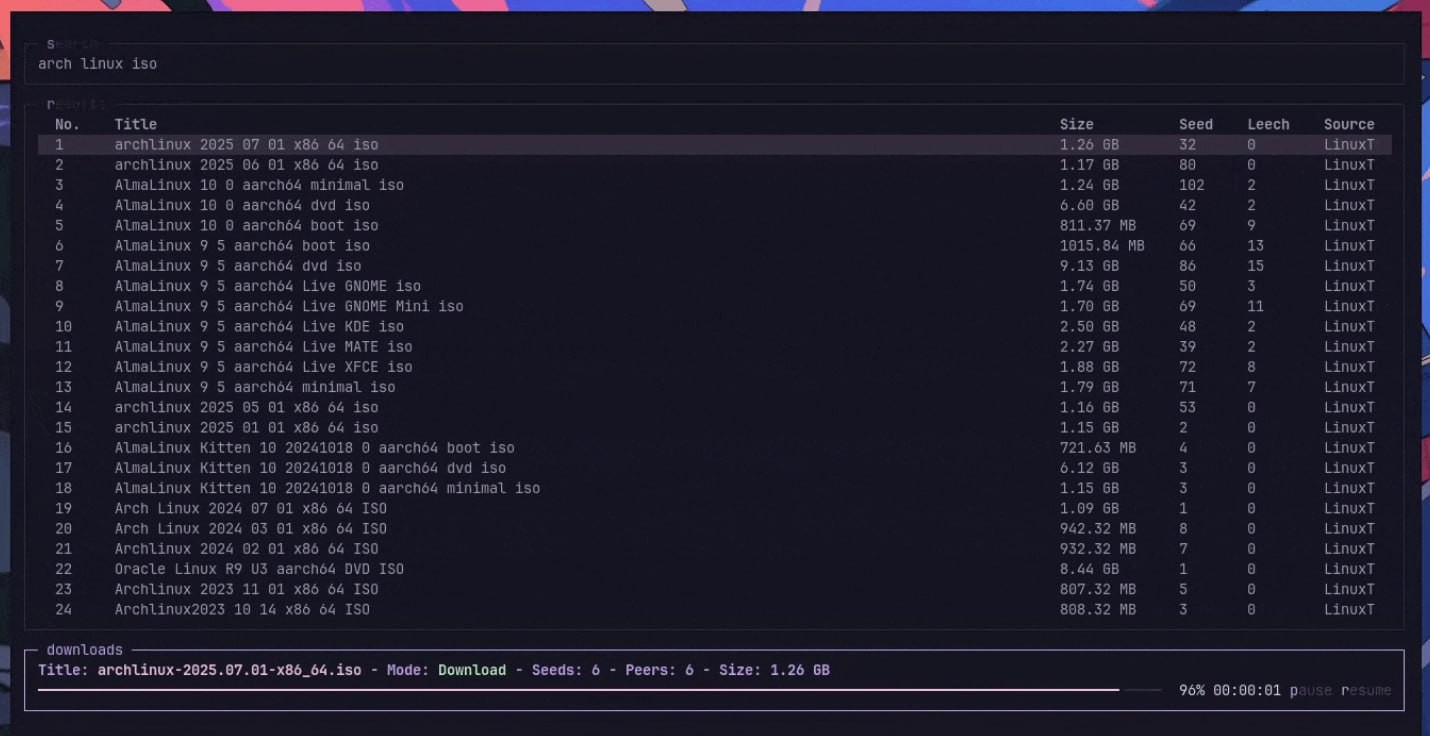Choose AlmaLinux Kitten 10 aarch64 boot iso row

(314, 448)
